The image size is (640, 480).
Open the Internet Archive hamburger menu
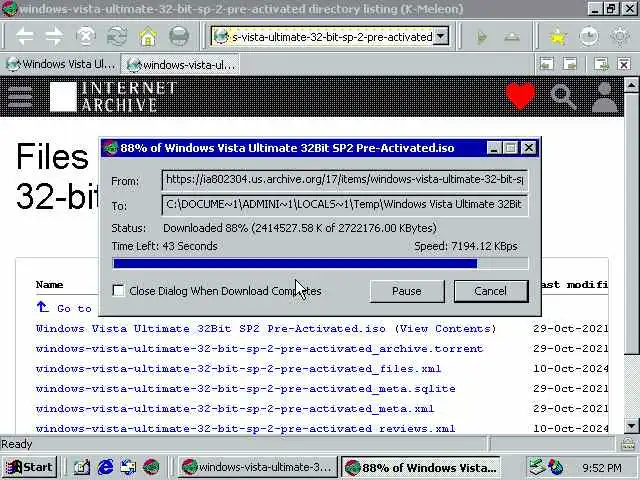pos(20,97)
